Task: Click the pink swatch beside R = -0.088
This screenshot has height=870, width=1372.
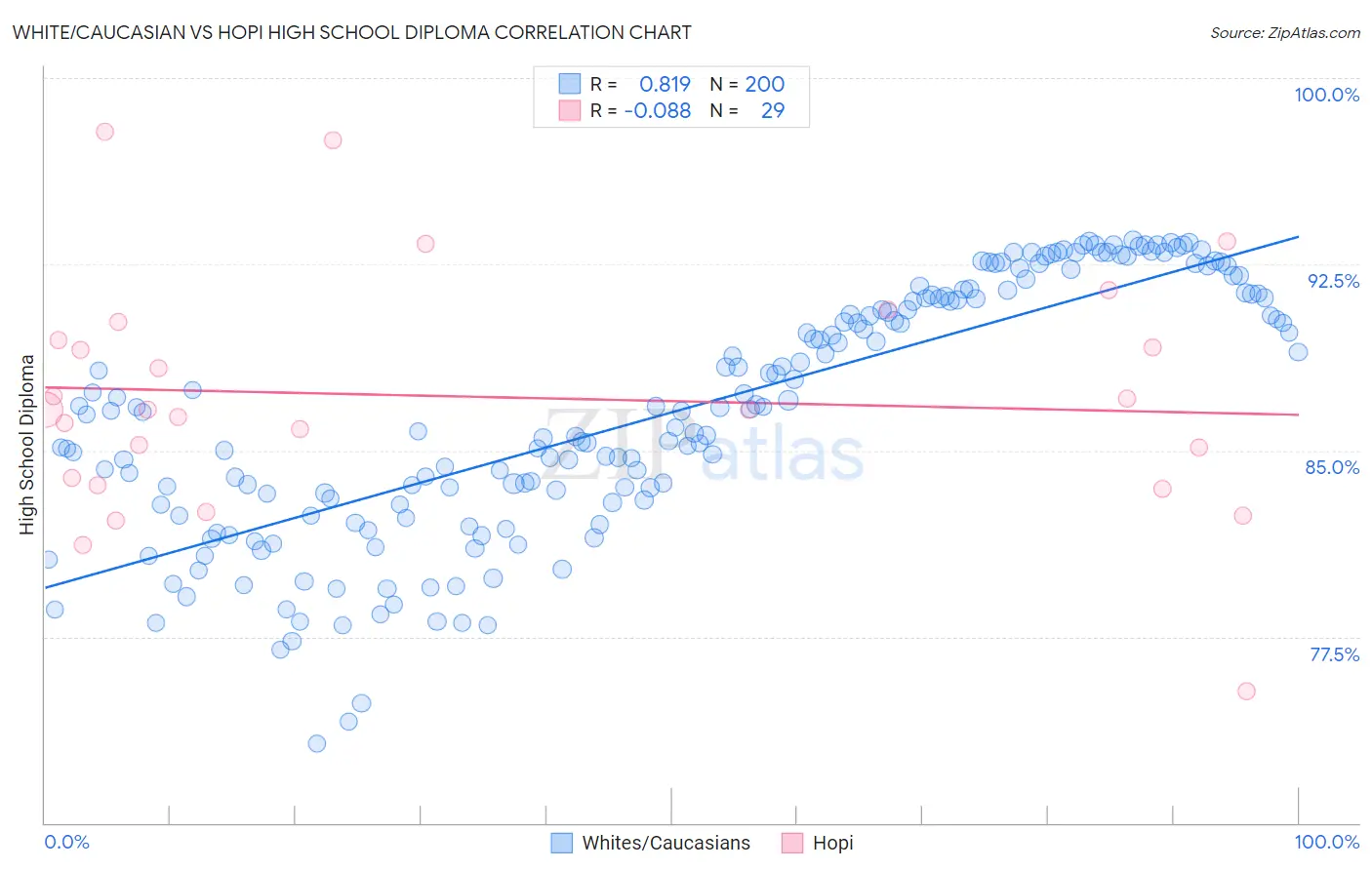Action: point(569,110)
